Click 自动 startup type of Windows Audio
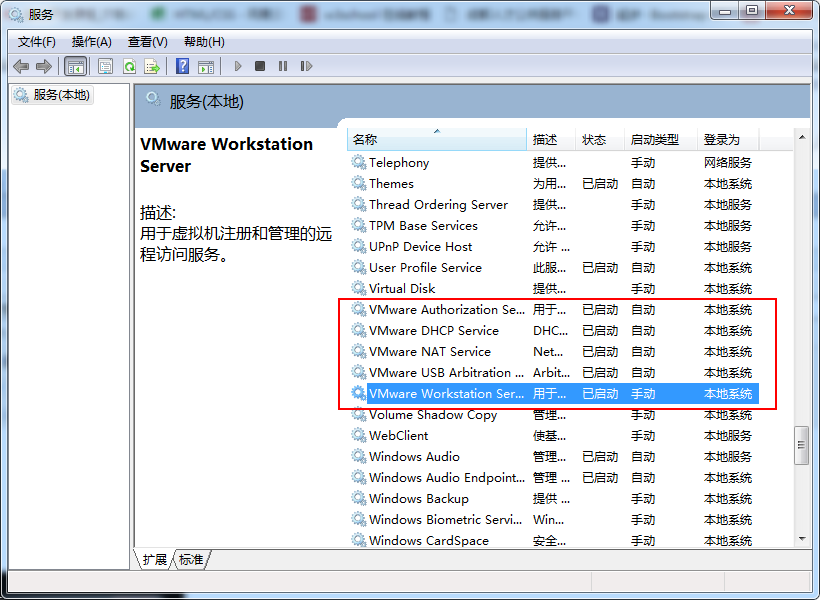This screenshot has width=820, height=600. 643,457
